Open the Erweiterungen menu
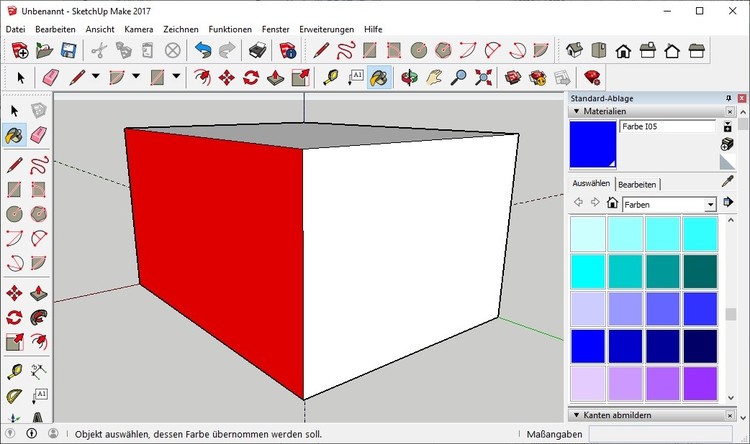Screen dimensions: 750x444 pos(327,29)
